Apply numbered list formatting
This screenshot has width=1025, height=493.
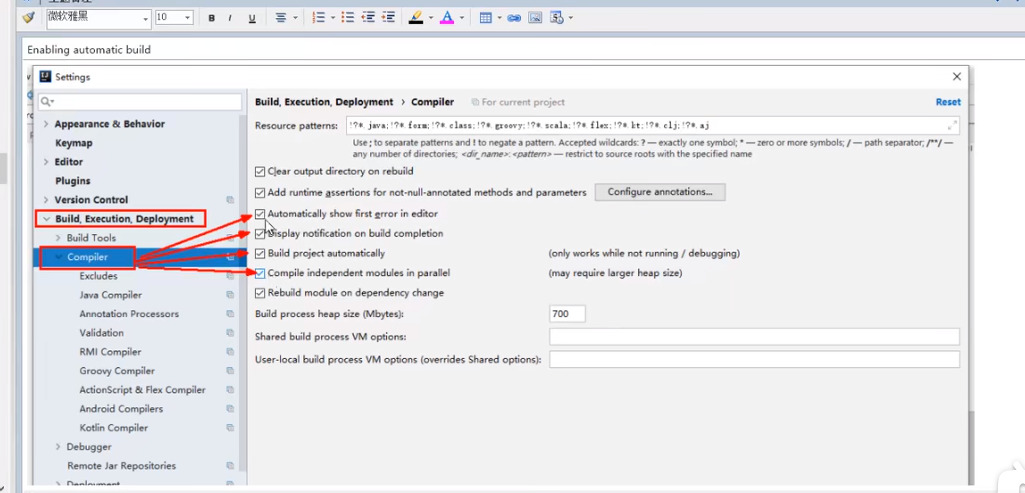319,18
